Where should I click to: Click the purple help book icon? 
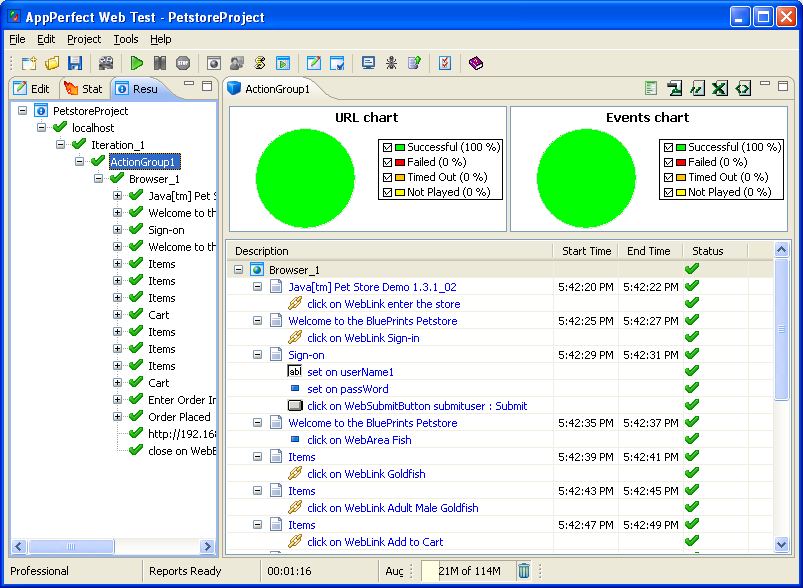click(x=475, y=63)
